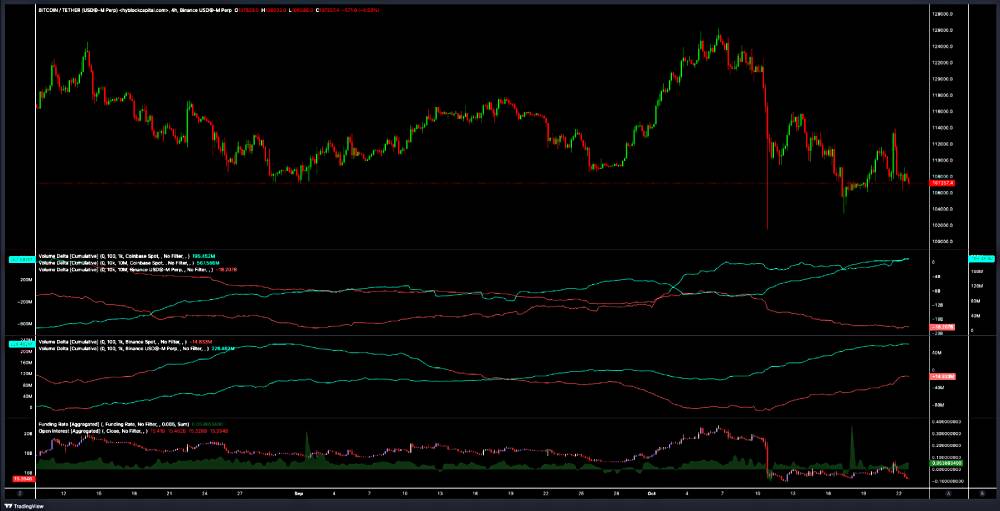Click the green funding rate value tag on the right axis

(943, 464)
